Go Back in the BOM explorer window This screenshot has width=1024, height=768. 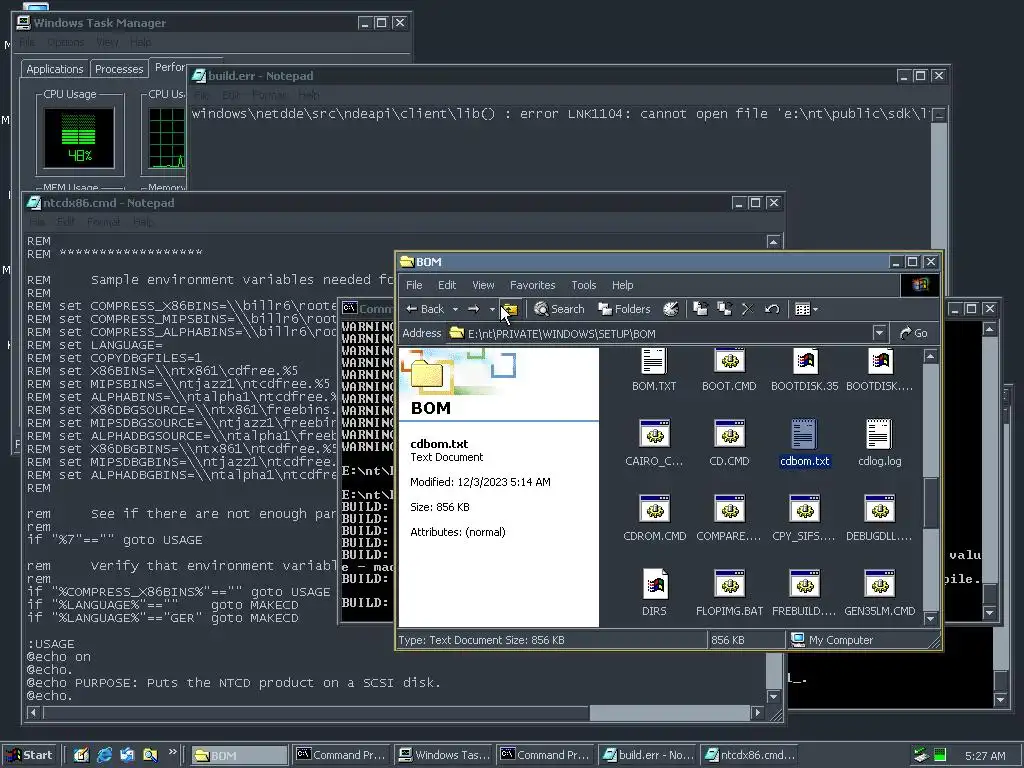click(x=424, y=309)
